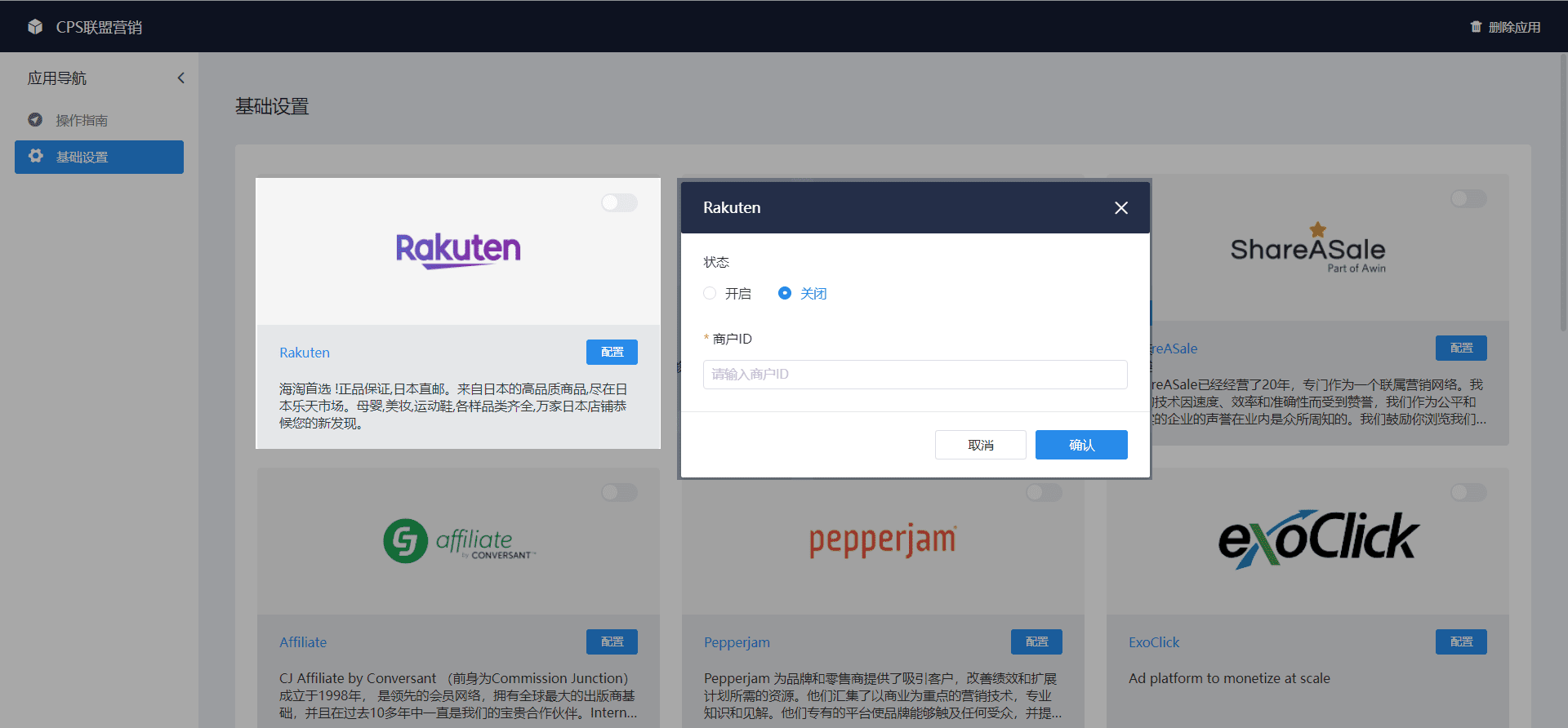Click the compass icon beside 操作指南
The image size is (1568, 728).
(x=35, y=120)
